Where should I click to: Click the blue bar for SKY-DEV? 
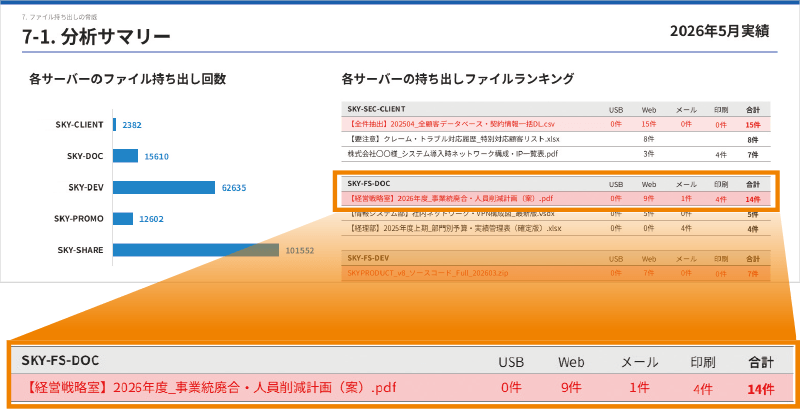coord(164,188)
